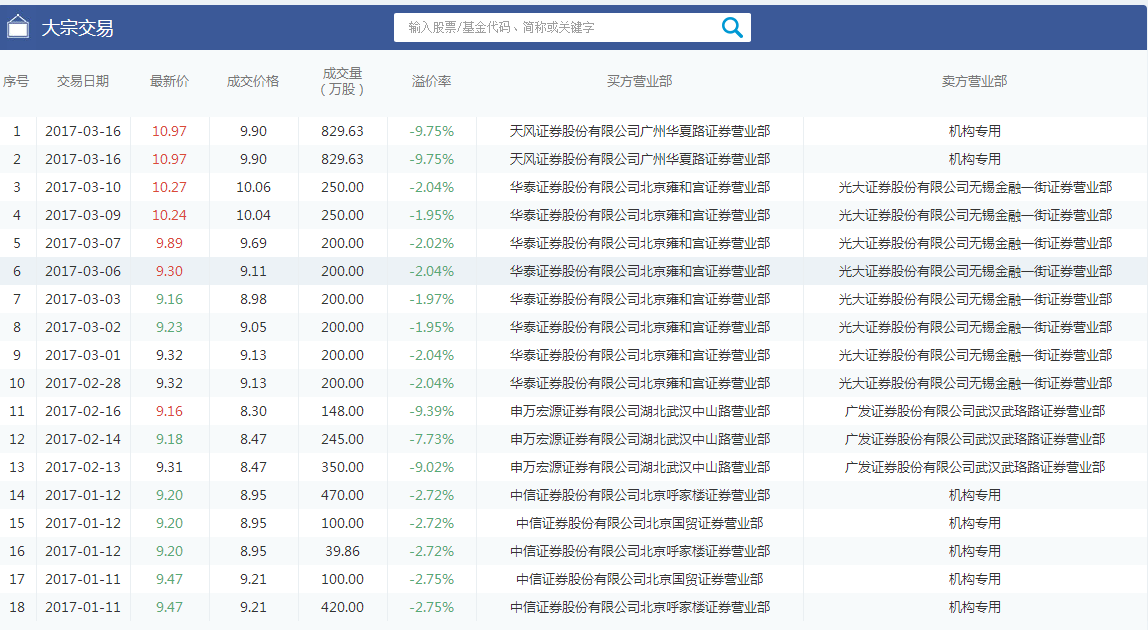Click the 成交量(万股) column header
This screenshot has width=1148, height=630.
[343, 81]
